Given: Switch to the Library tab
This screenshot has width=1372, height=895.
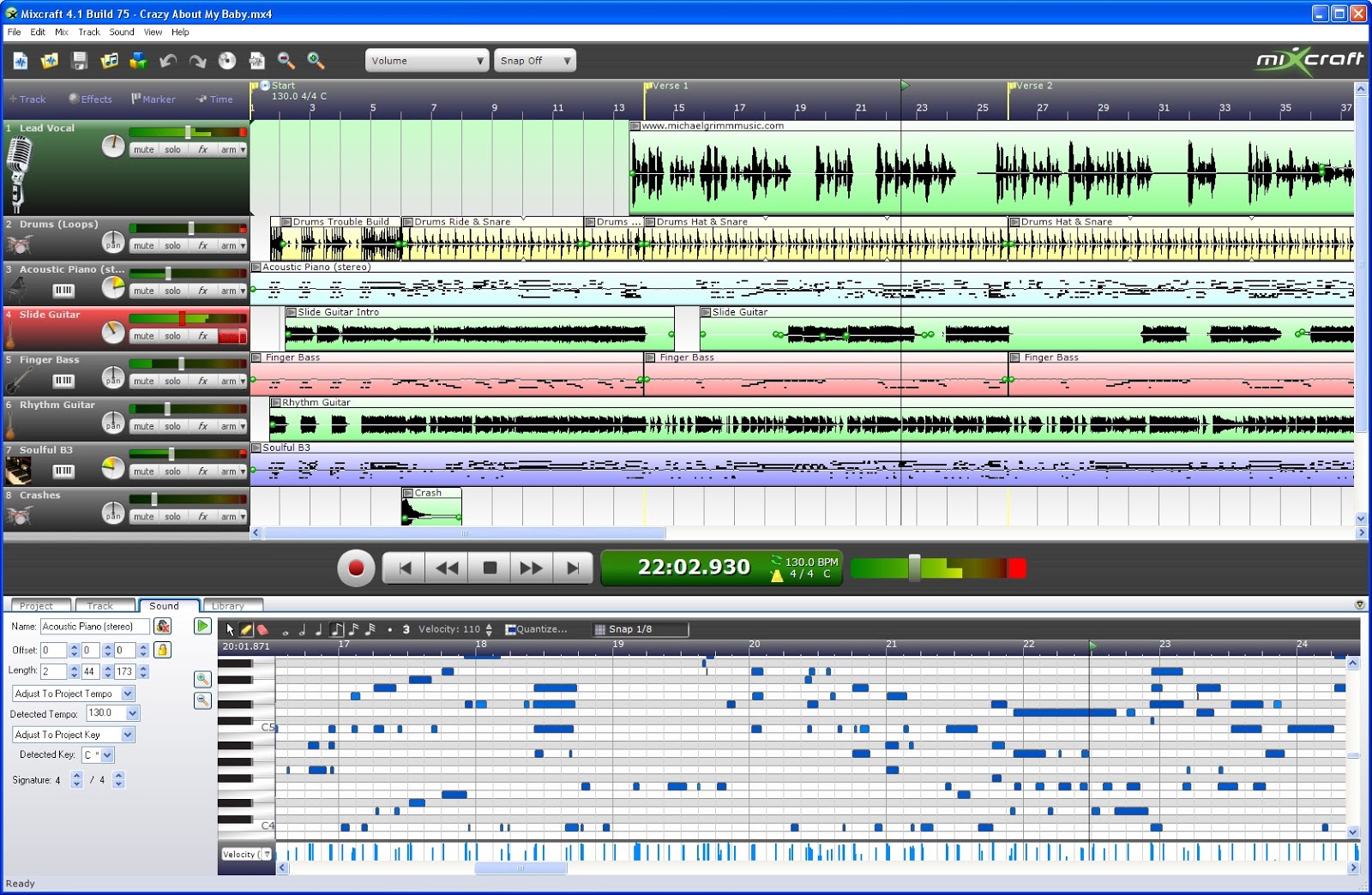Looking at the screenshot, I should coord(229,605).
